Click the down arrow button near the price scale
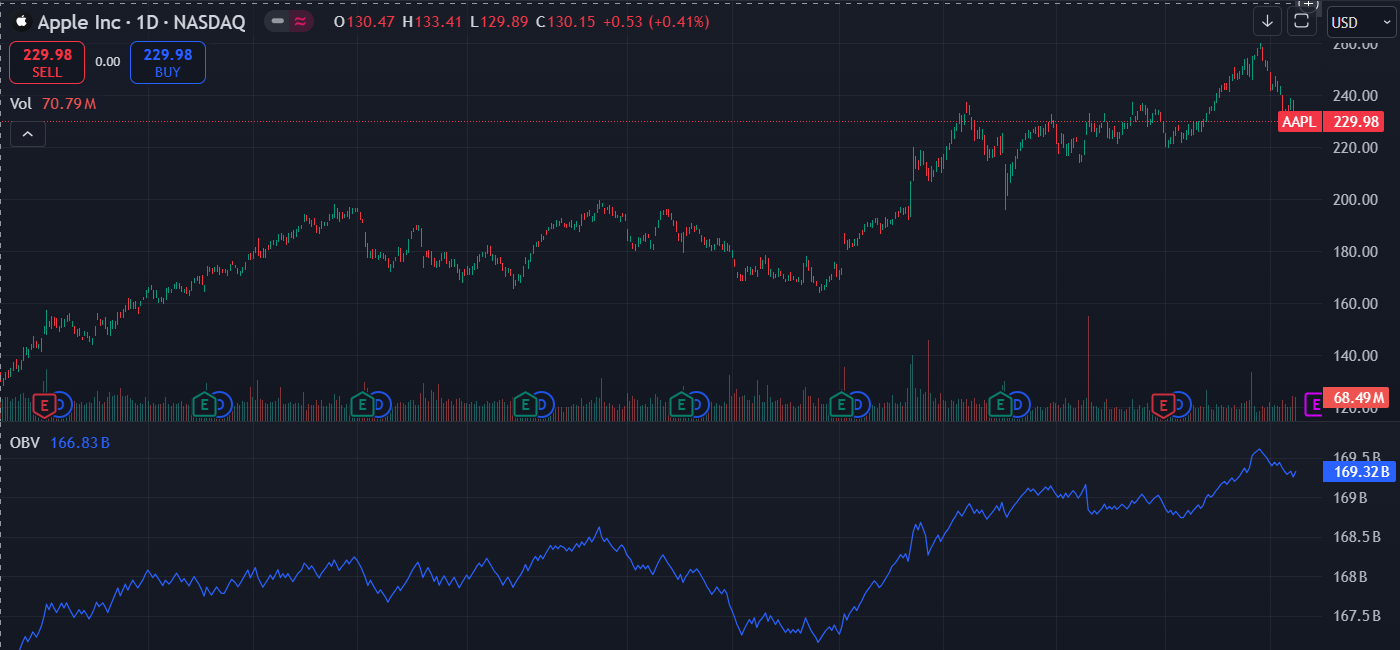This screenshot has width=1400, height=650. [x=1268, y=21]
